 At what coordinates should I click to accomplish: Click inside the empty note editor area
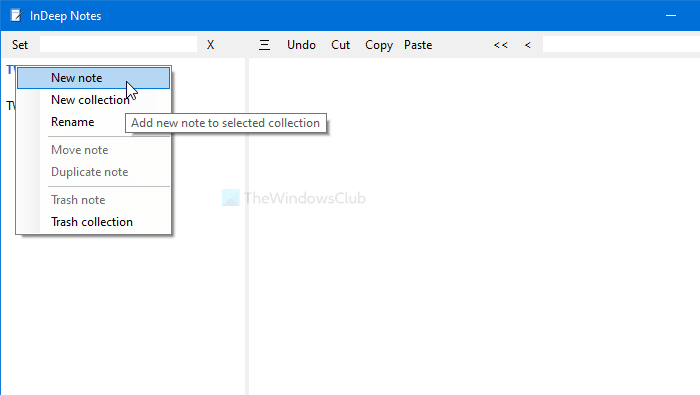click(474, 226)
